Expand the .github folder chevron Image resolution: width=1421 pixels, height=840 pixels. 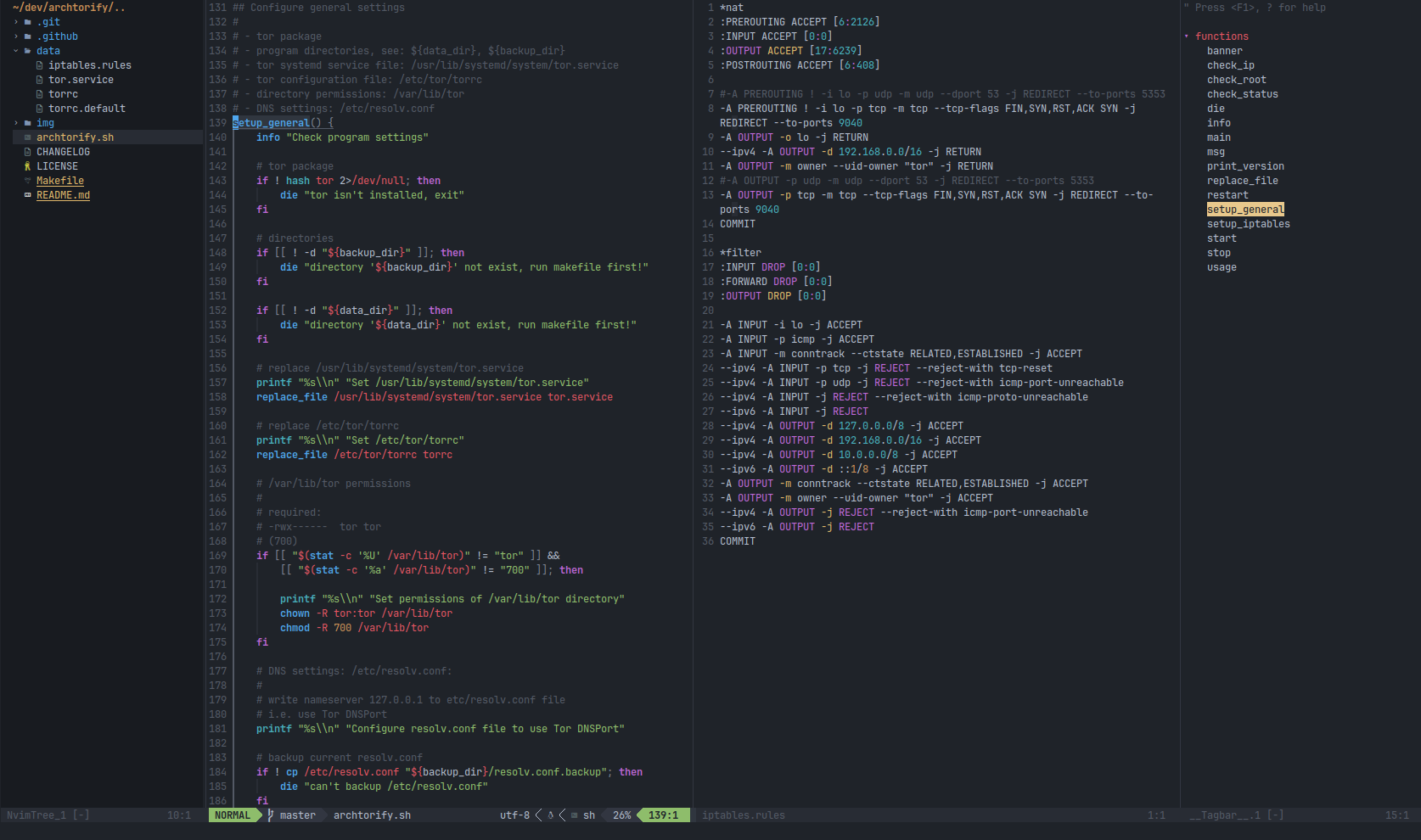pyautogui.click(x=16, y=36)
